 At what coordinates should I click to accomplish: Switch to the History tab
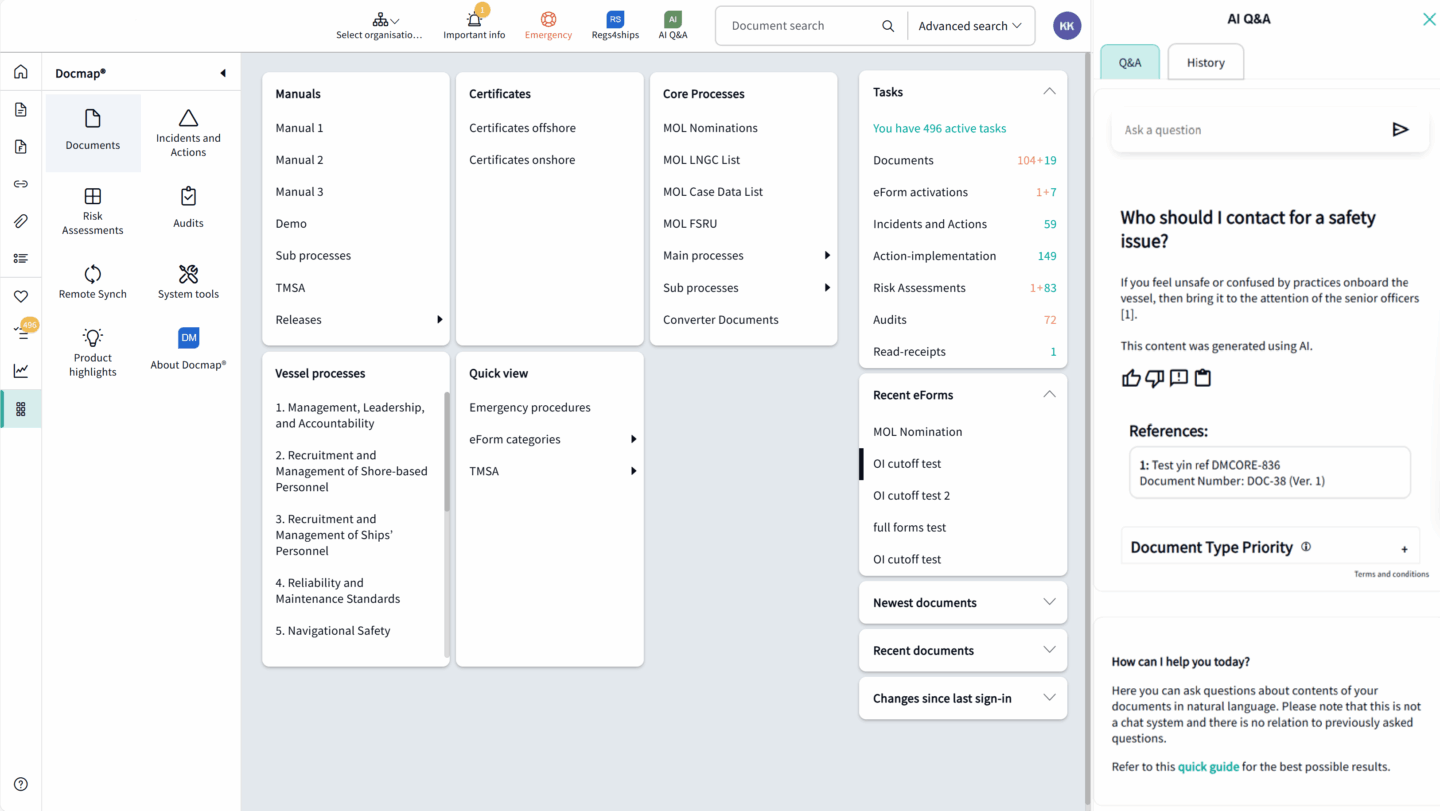click(x=1205, y=62)
